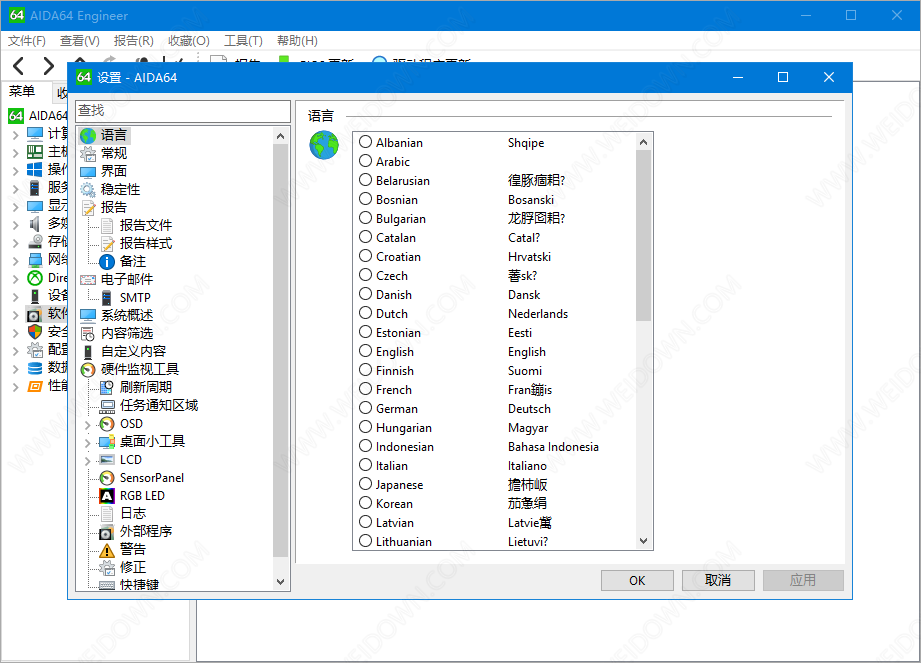Open the OSD gauge icon

point(107,424)
